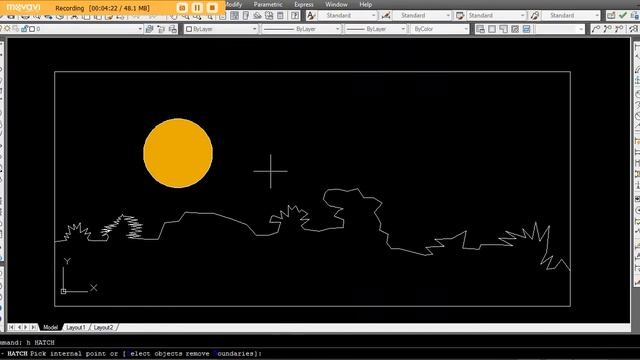
Task: Open the Dimension Style manager icon
Action: pos(385,16)
